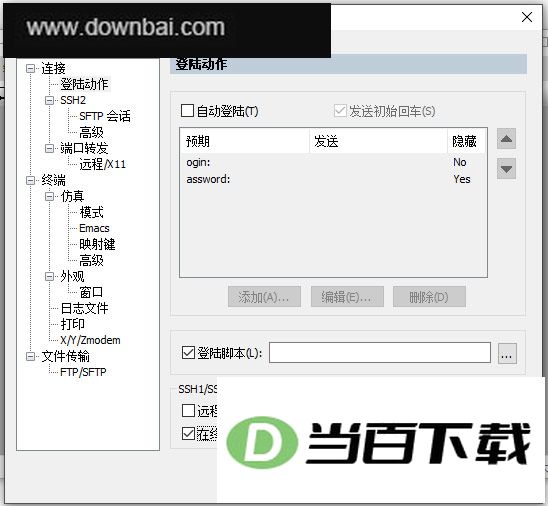
Task: Click the 隐藏 column header
Action: [x=466, y=141]
